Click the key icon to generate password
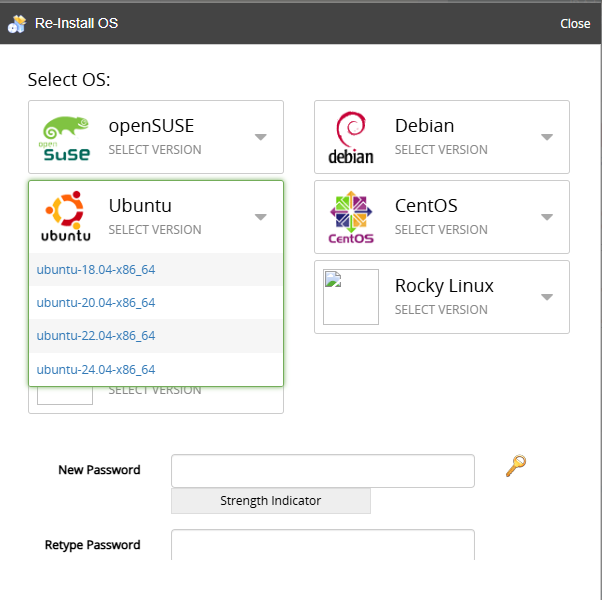 coord(516,466)
